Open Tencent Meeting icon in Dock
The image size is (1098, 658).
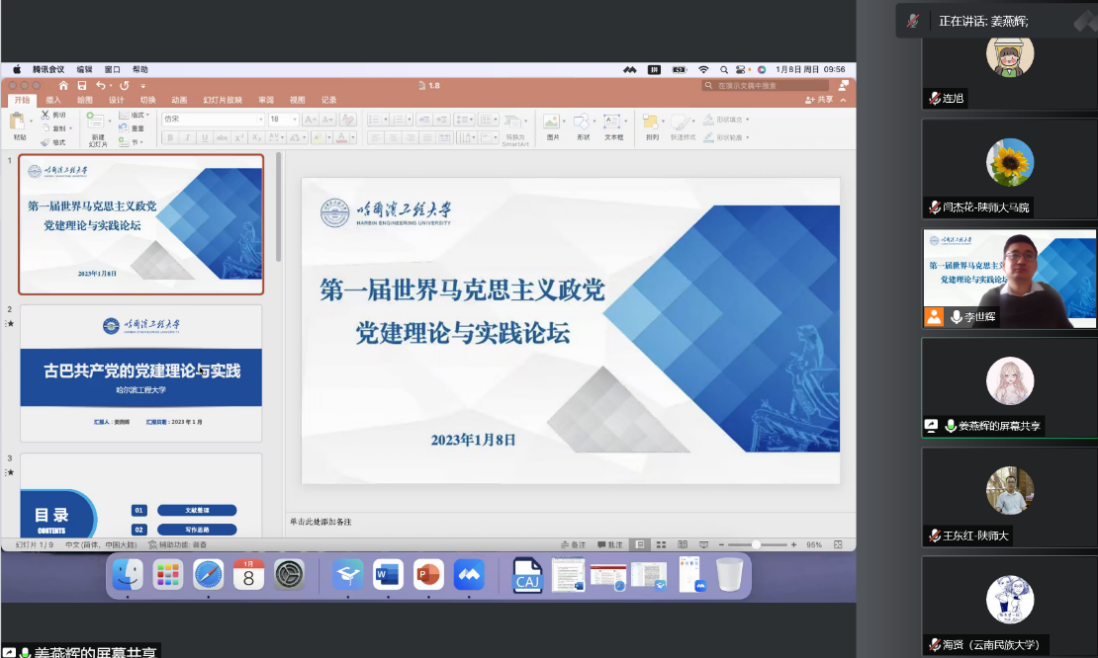(x=469, y=574)
